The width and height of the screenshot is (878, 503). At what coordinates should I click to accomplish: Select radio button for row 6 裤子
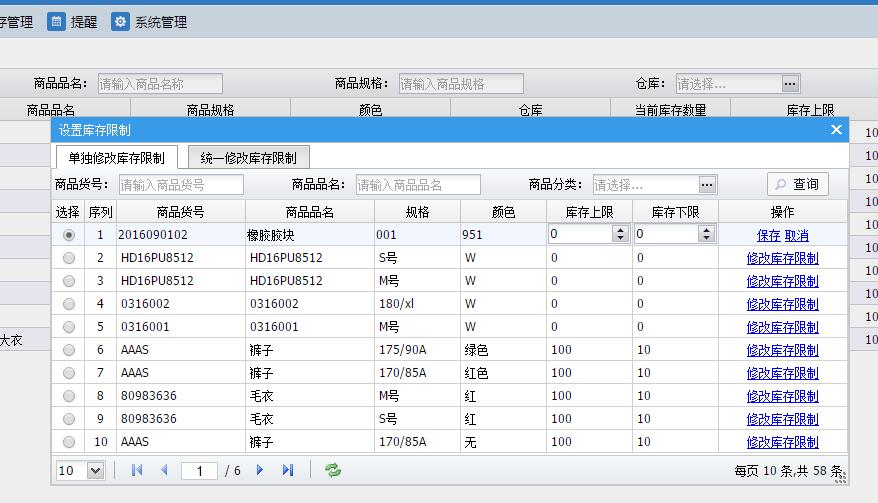[69, 350]
